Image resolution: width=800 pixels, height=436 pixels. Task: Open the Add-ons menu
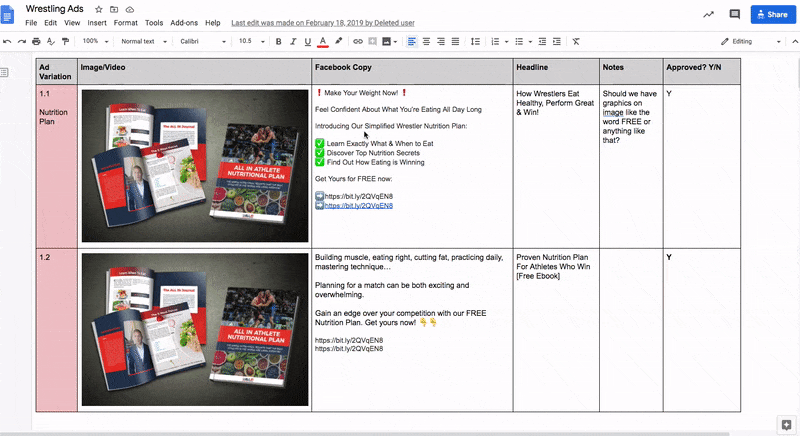click(184, 22)
